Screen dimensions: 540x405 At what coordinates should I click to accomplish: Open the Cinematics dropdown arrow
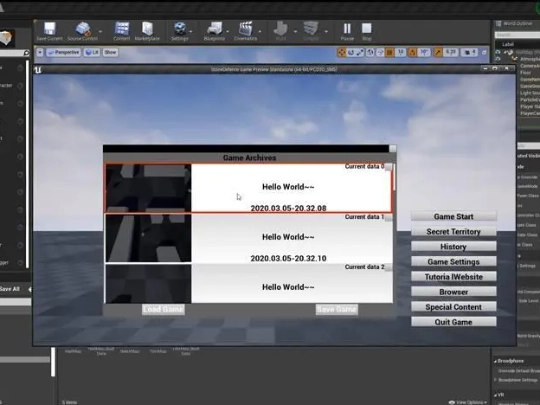[260, 31]
